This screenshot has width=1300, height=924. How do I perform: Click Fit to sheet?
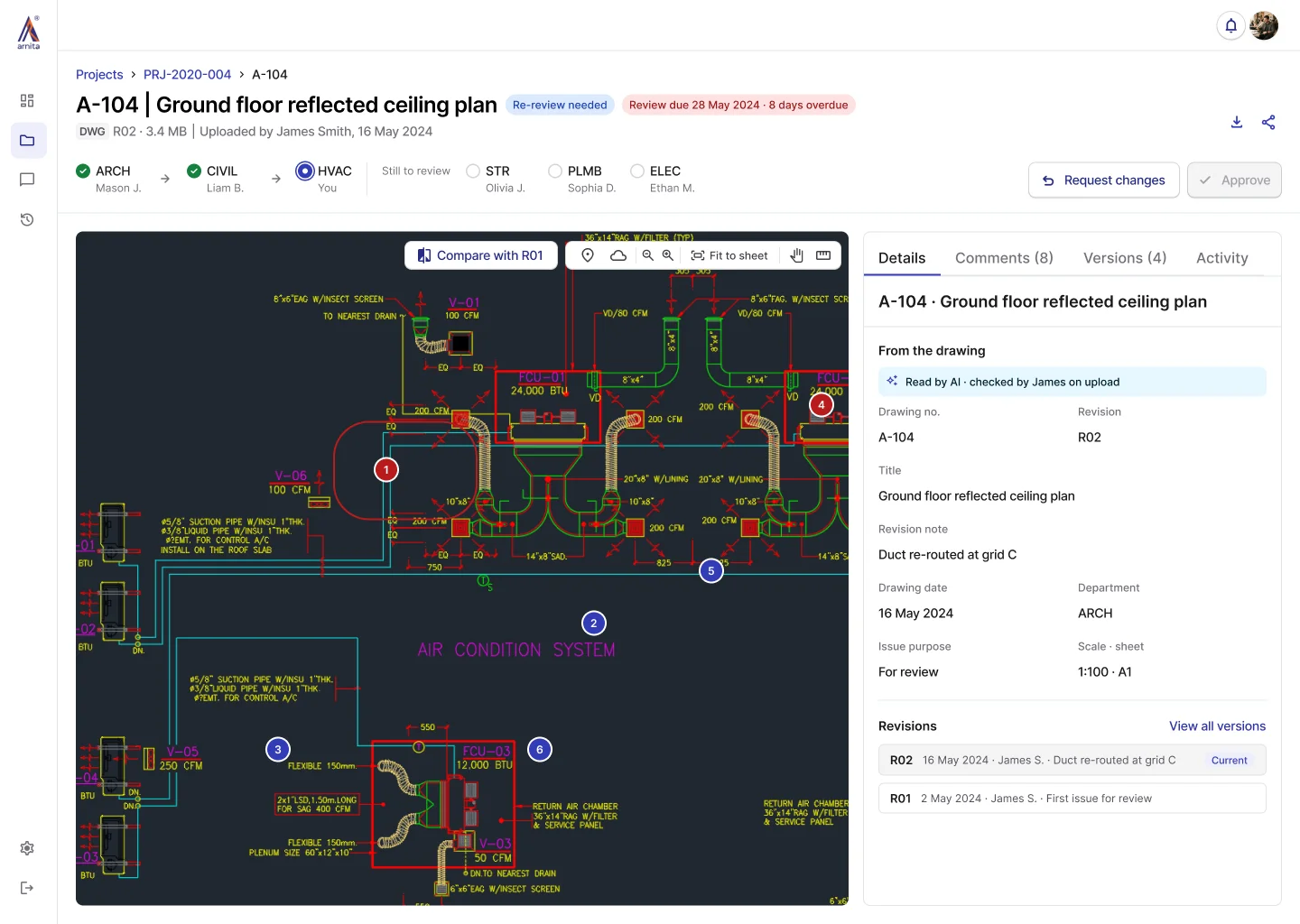point(729,255)
